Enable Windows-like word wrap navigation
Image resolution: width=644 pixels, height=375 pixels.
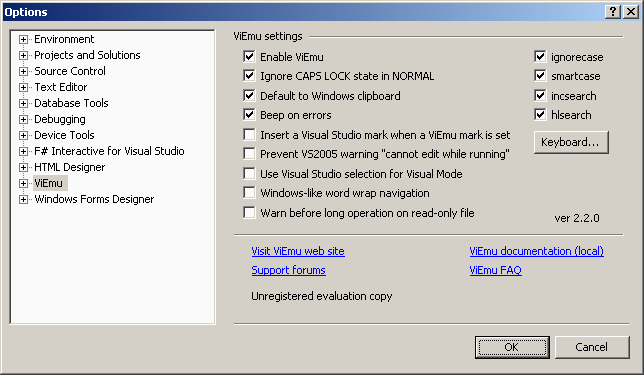pos(249,193)
